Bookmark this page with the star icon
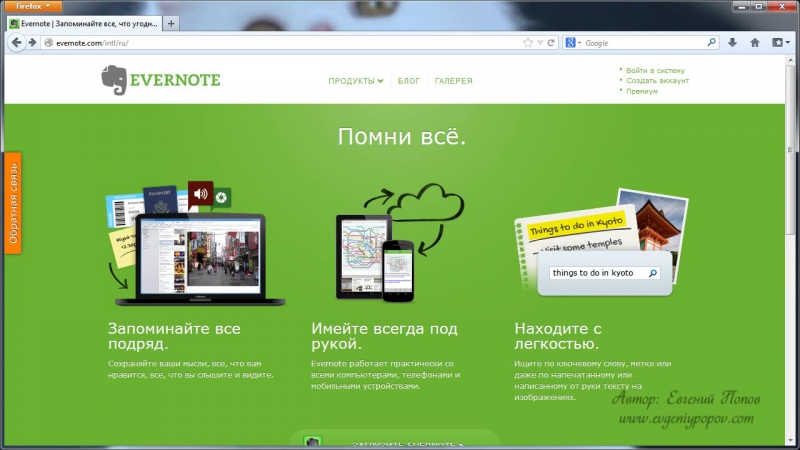Viewport: 800px width, 450px height. click(x=528, y=43)
